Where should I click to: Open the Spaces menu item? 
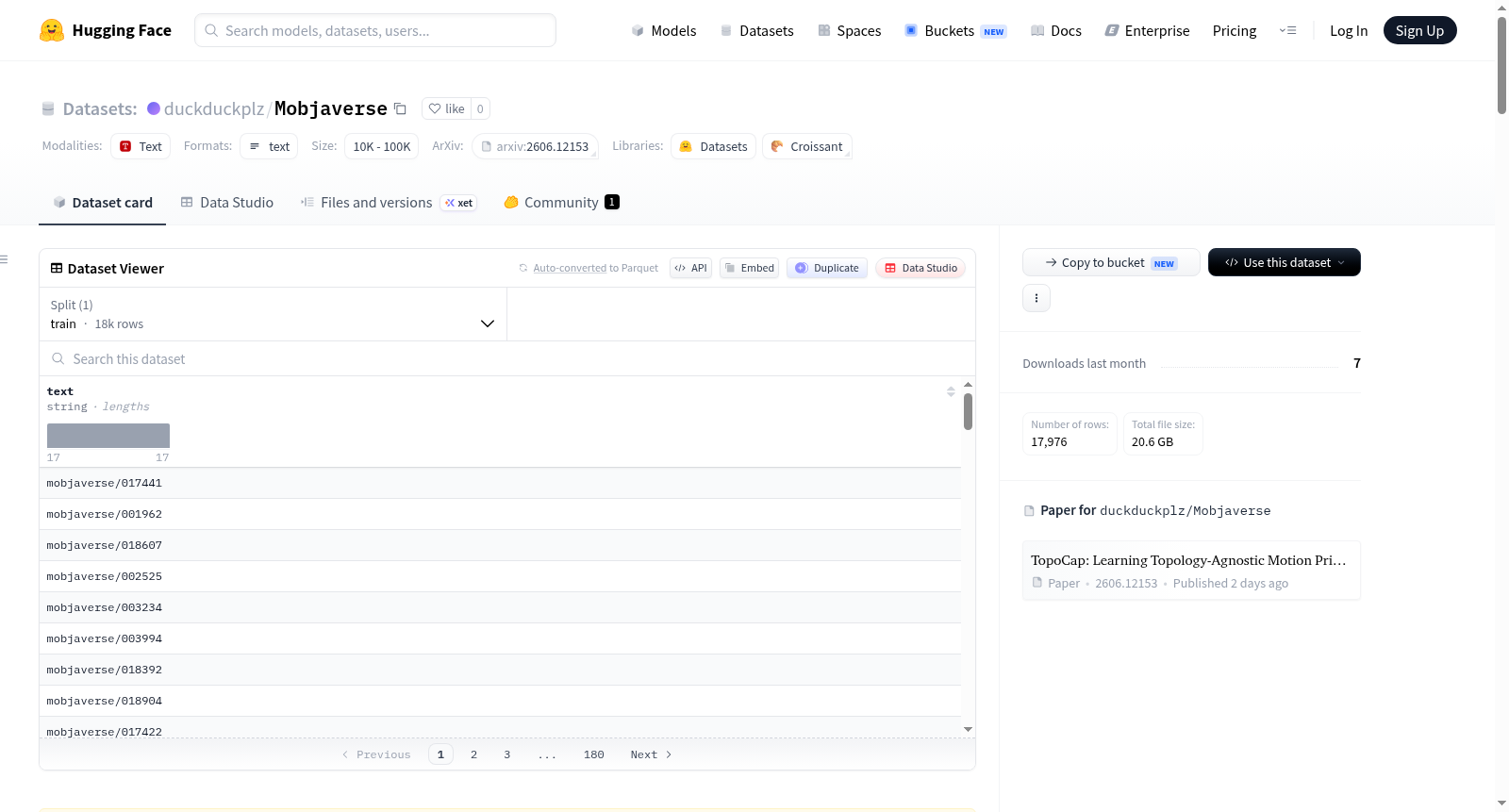849,31
